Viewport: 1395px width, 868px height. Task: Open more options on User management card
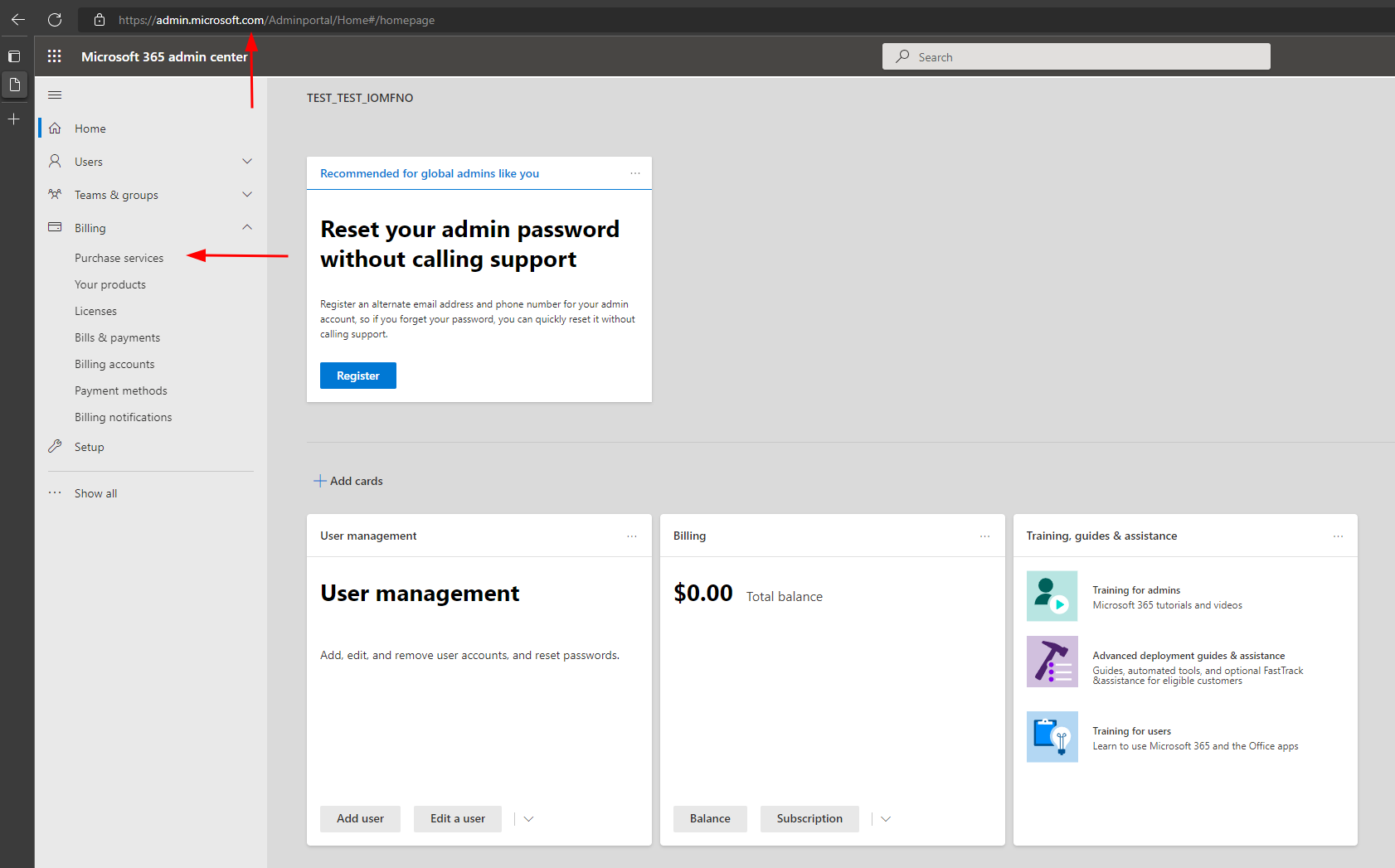point(632,536)
